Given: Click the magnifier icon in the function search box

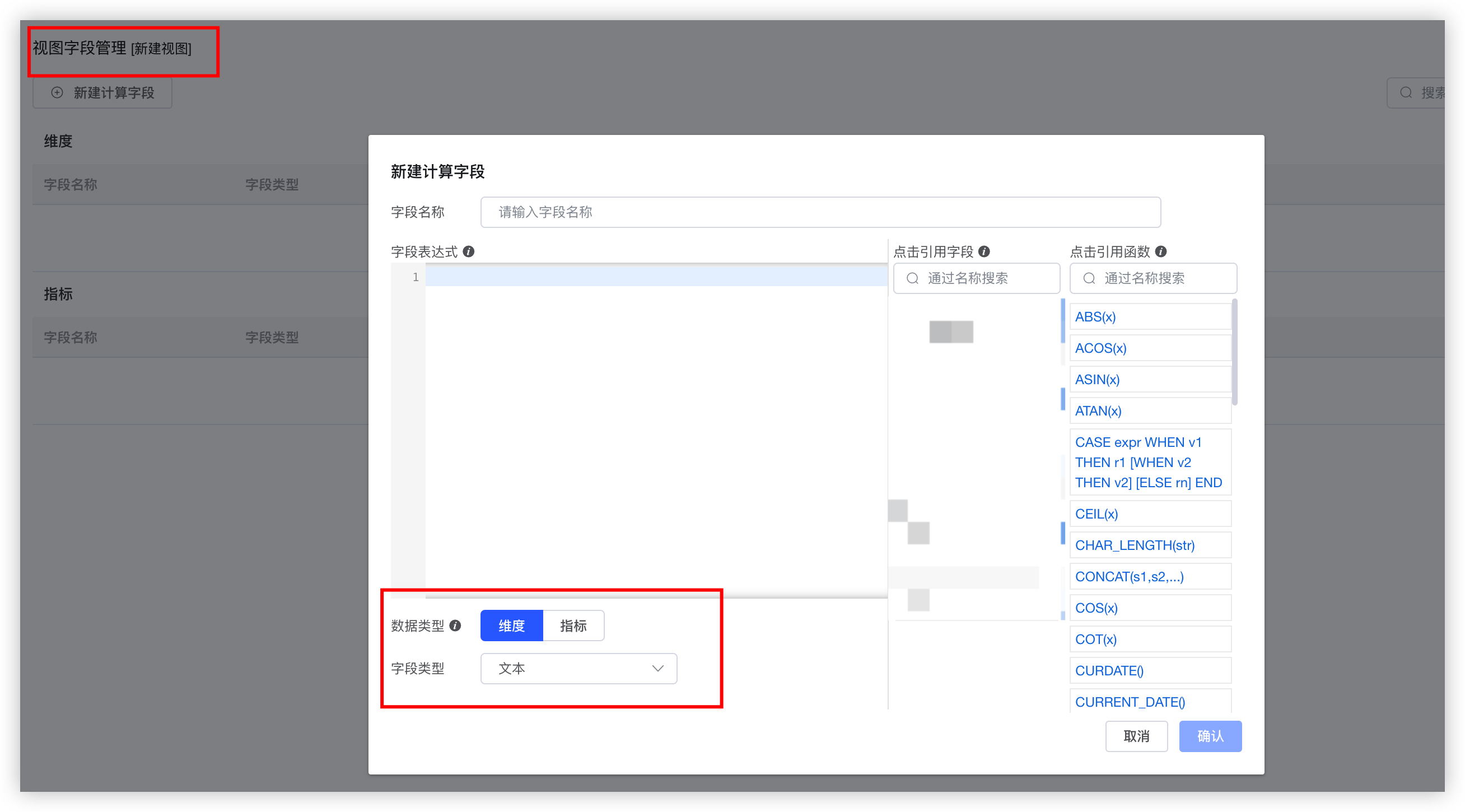Looking at the screenshot, I should [x=1089, y=278].
